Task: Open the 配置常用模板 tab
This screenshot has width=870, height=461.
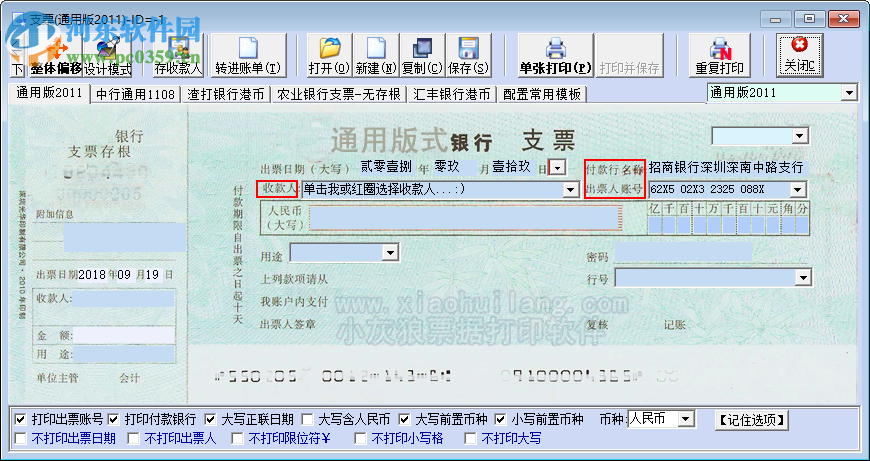Action: pyautogui.click(x=542, y=94)
